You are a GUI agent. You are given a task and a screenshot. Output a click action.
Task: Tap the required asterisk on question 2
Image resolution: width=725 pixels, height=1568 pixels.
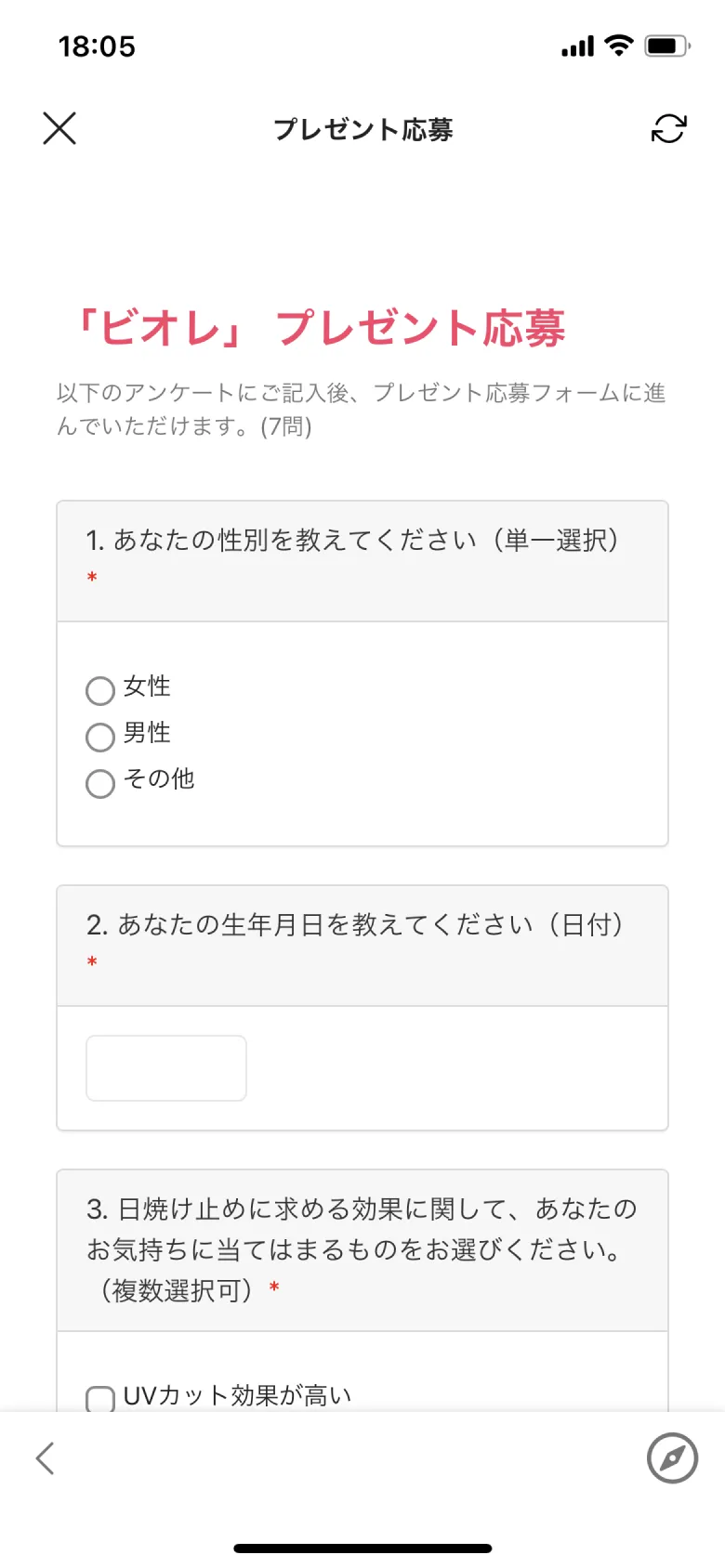coord(92,962)
